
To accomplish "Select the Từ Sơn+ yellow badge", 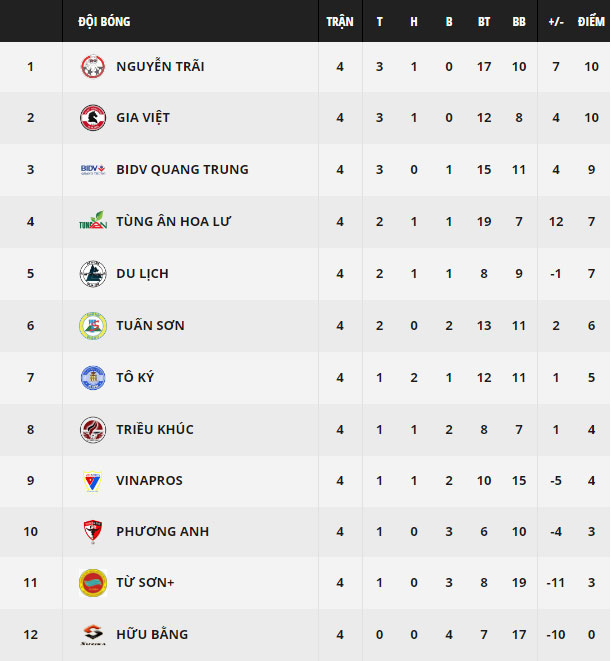I will 93,583.
